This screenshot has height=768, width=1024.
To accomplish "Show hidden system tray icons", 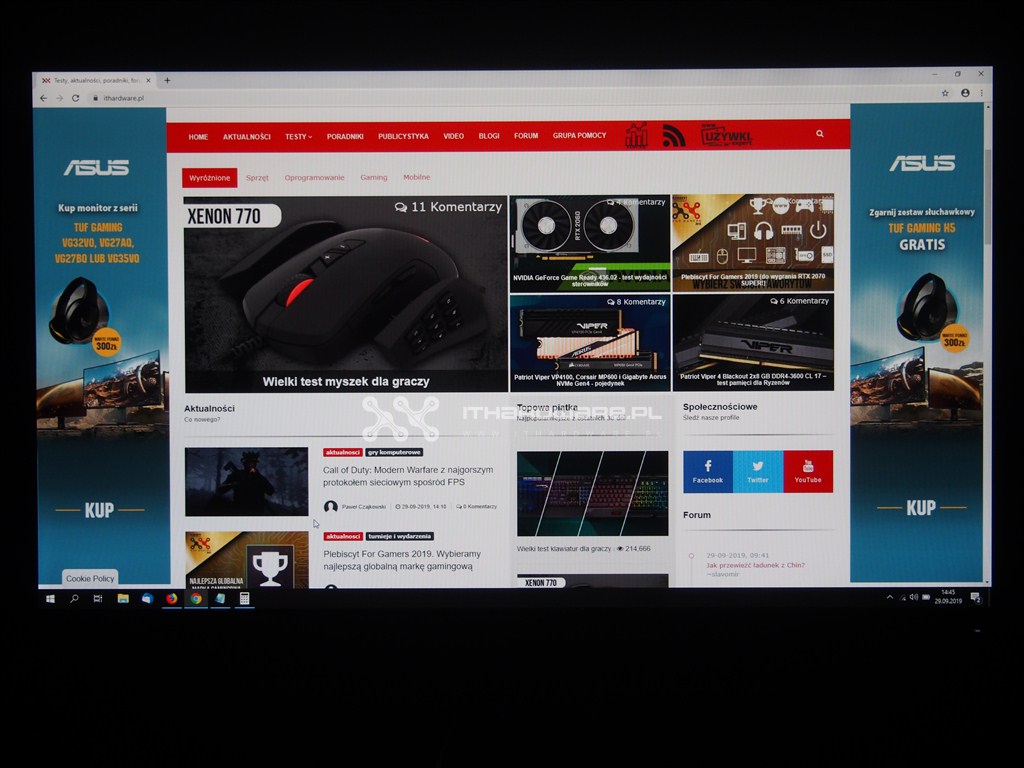I will (x=889, y=597).
